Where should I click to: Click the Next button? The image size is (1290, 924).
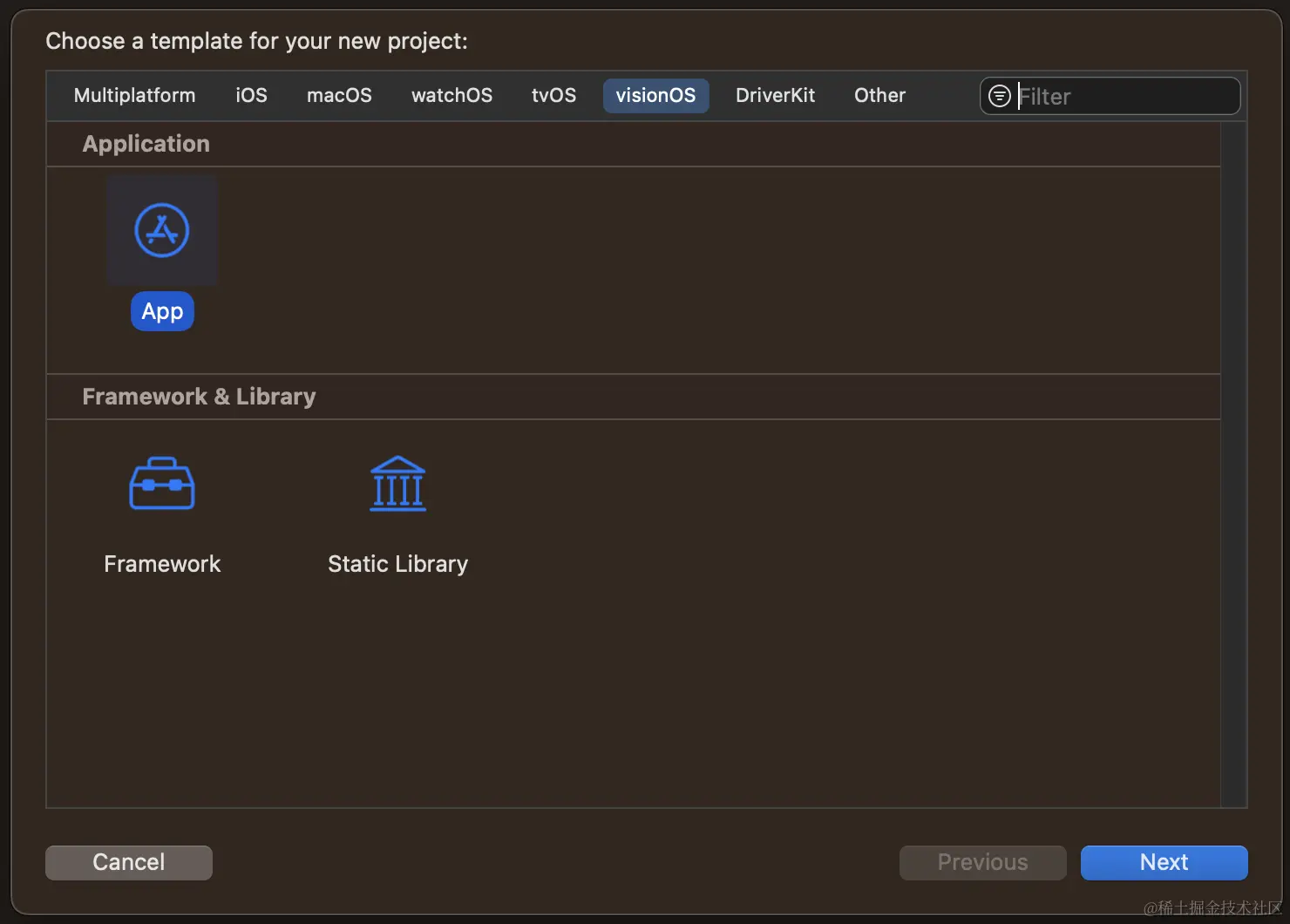tap(1164, 862)
